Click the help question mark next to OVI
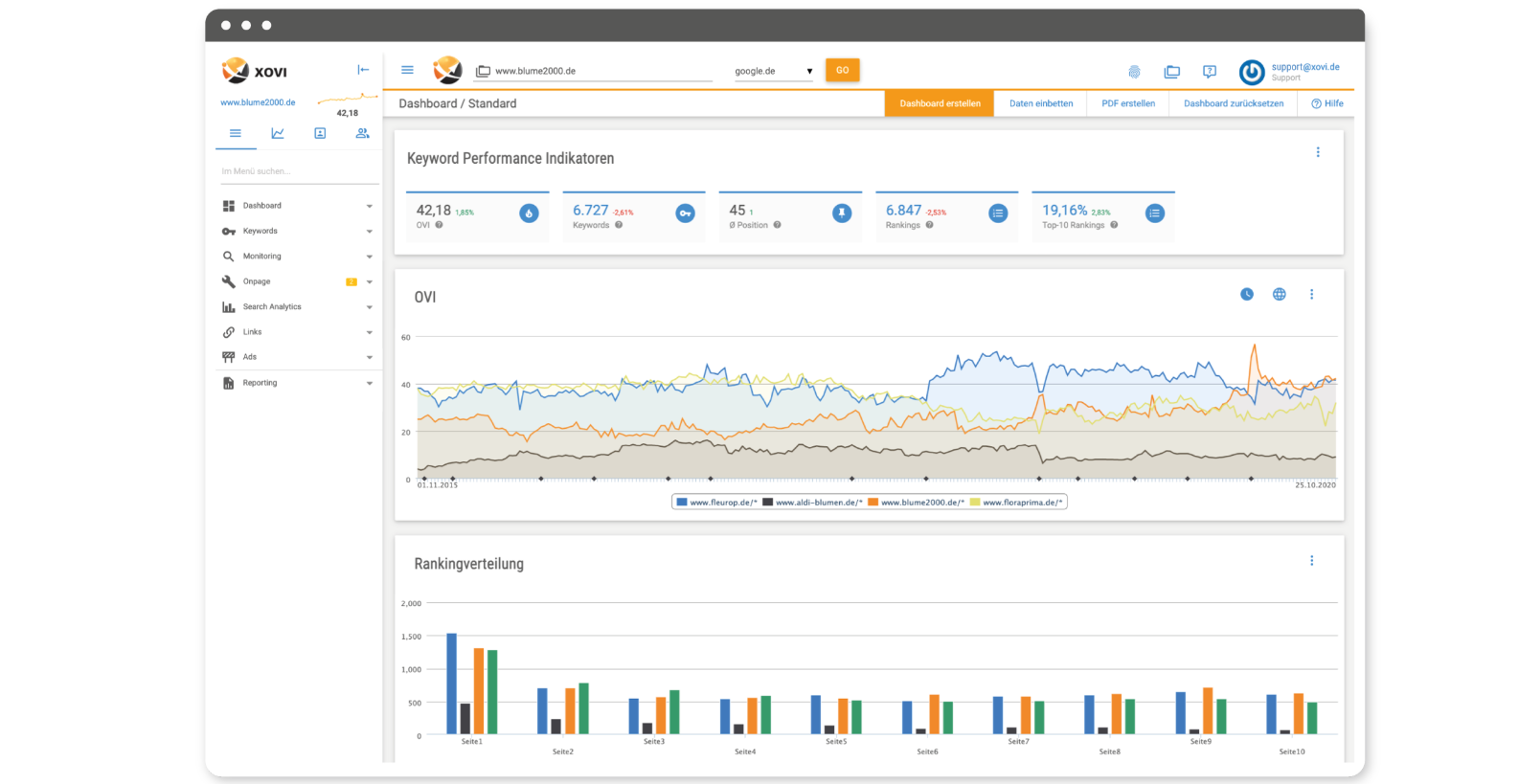 [440, 225]
